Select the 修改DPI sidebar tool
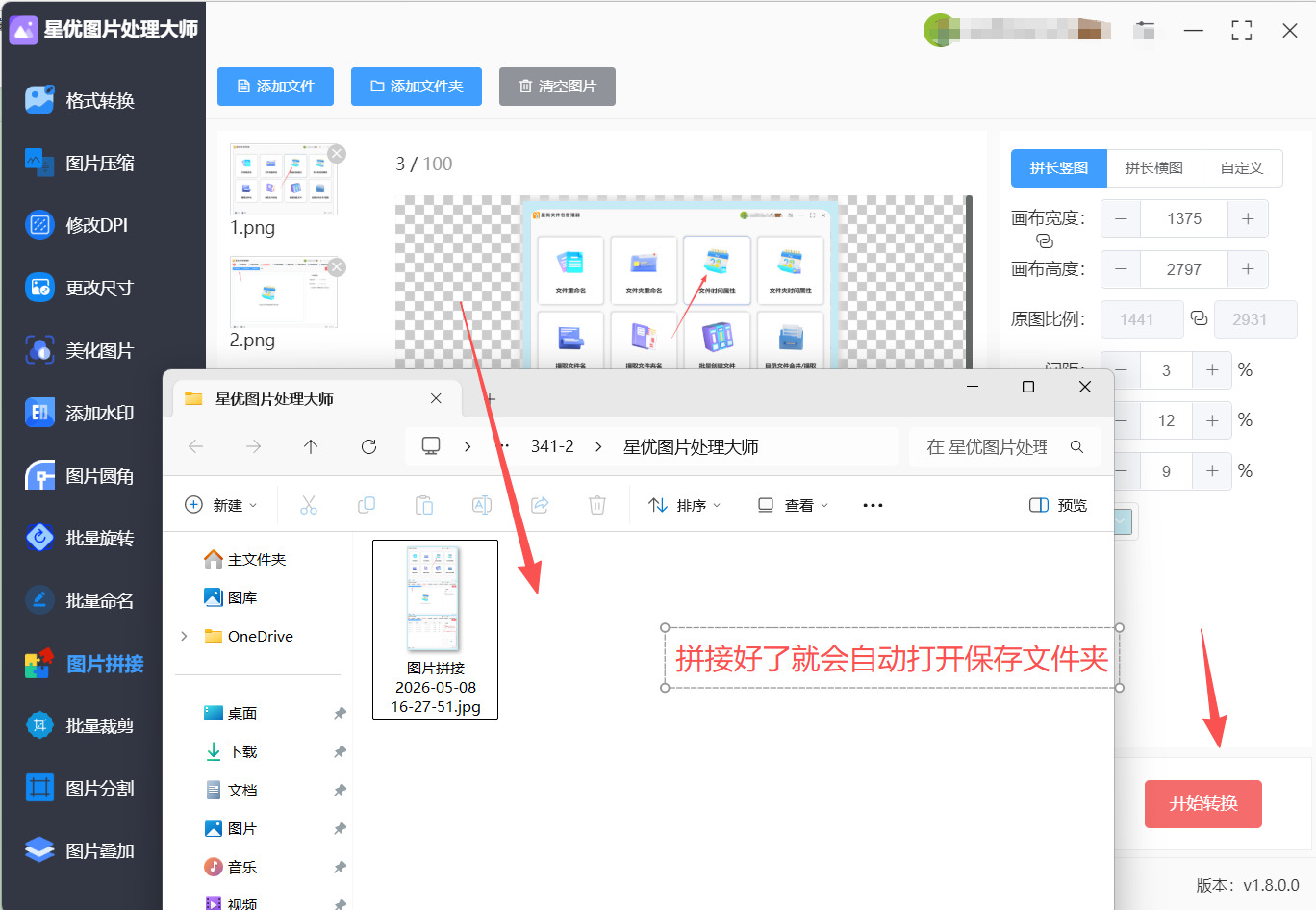The height and width of the screenshot is (910, 1316). pos(77,225)
